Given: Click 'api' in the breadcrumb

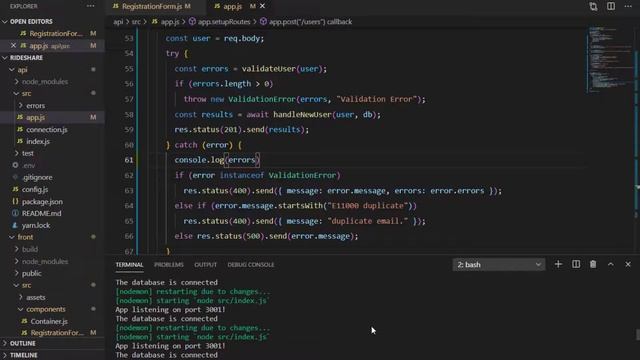Looking at the screenshot, I should pos(118,22).
